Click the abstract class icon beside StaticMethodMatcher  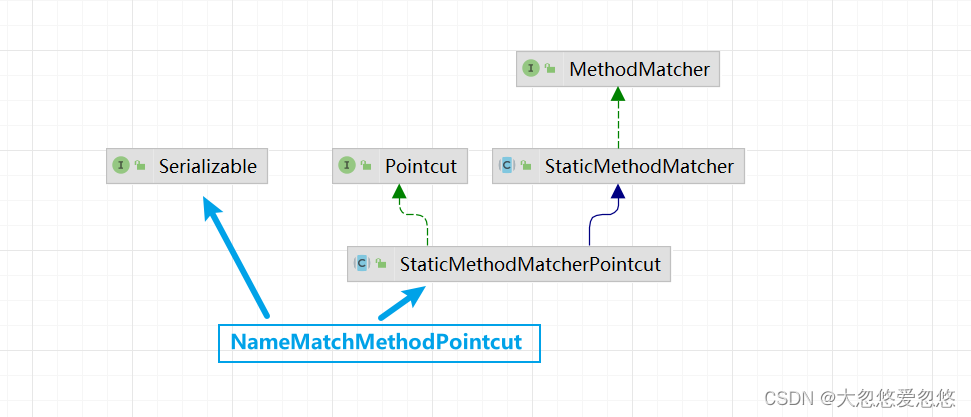pos(507,165)
